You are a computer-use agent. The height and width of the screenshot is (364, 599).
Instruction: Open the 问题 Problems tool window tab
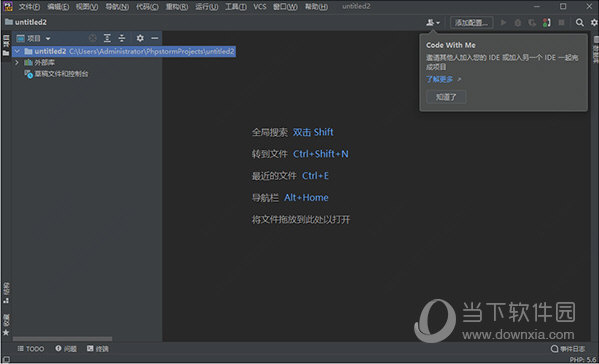coord(66,349)
